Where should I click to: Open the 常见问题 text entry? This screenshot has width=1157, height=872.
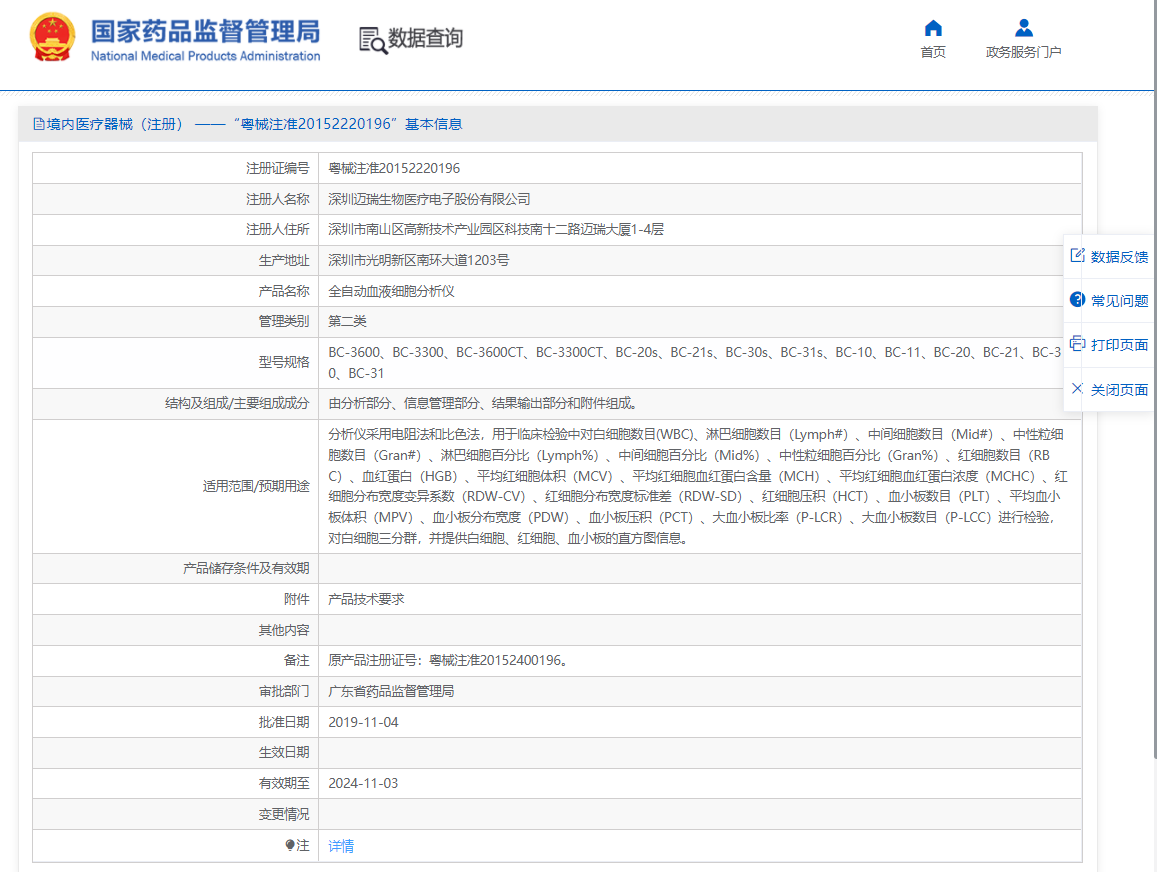(1119, 301)
